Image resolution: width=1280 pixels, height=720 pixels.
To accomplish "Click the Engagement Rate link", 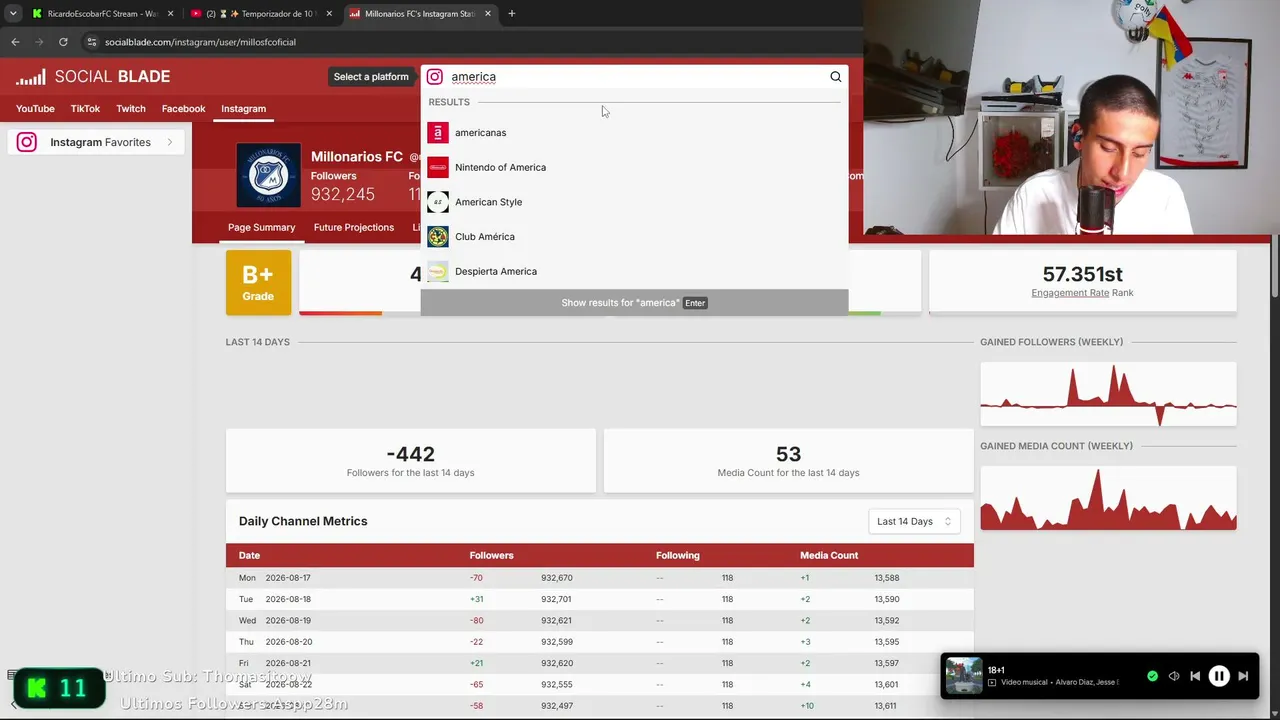I will click(1070, 293).
